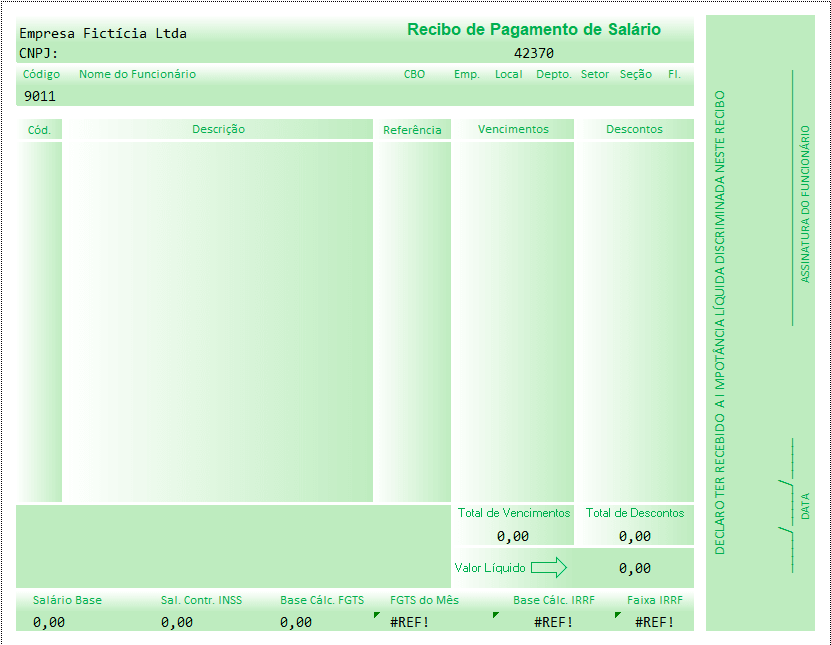Click the Cód. column header
Image resolution: width=831 pixels, height=645 pixels.
(x=39, y=130)
